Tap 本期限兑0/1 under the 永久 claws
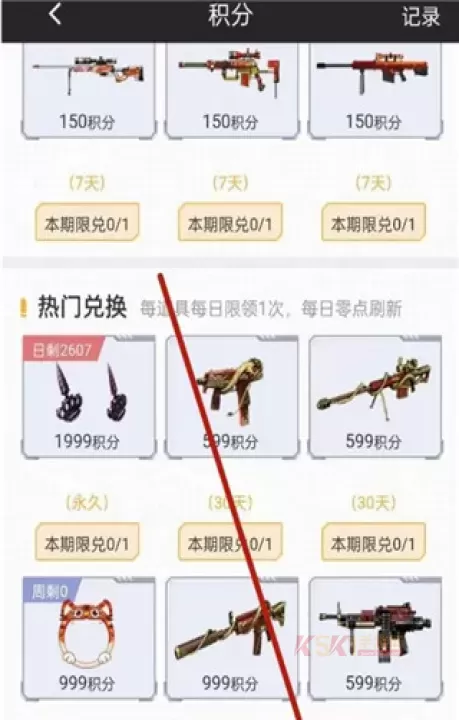 pyautogui.click(x=87, y=542)
